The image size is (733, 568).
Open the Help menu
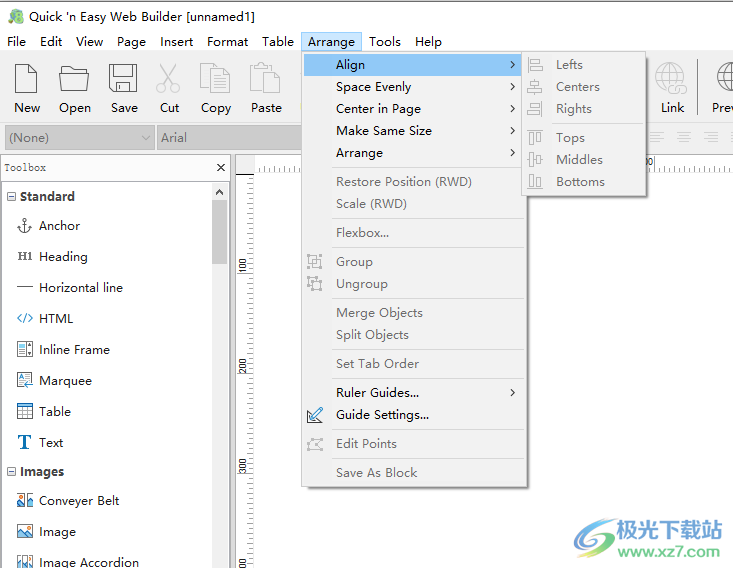click(x=428, y=42)
